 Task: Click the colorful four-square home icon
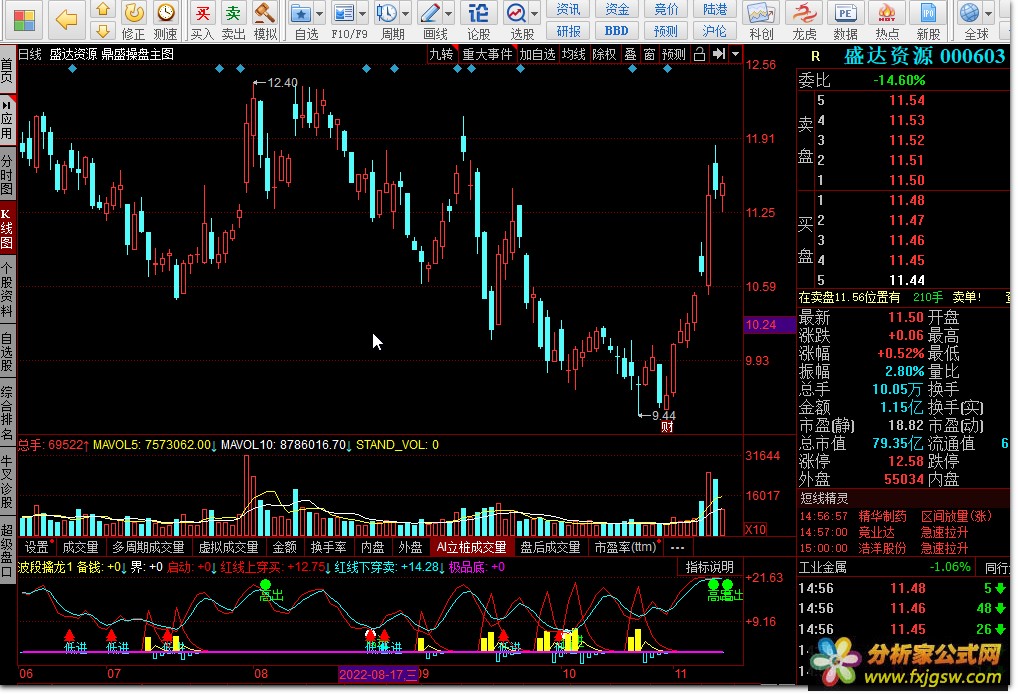[24, 20]
